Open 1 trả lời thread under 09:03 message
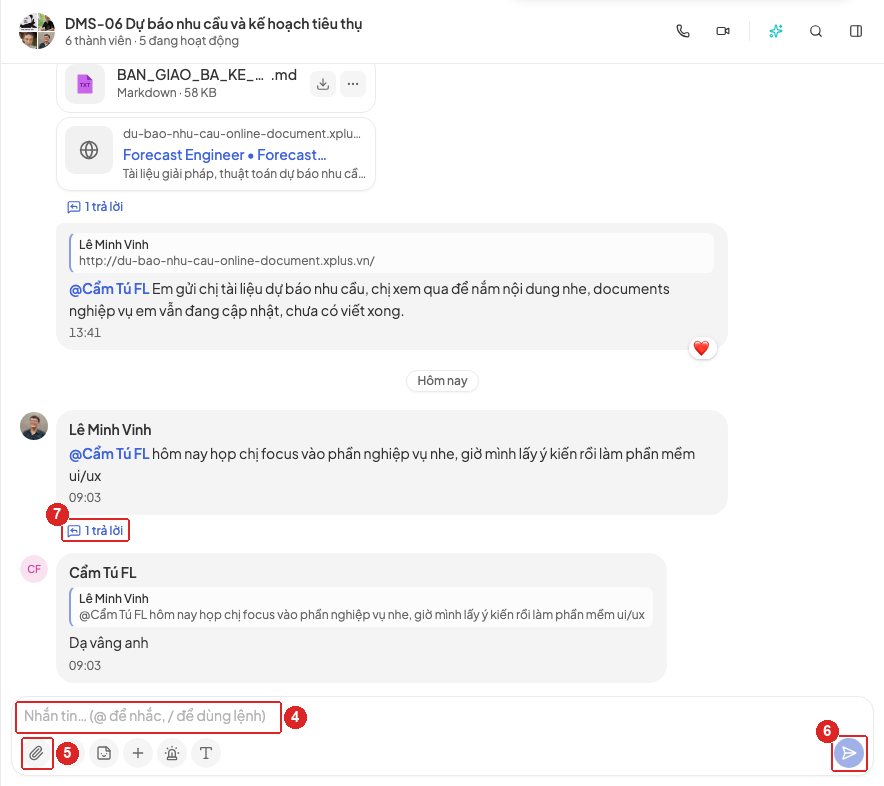 pyautogui.click(x=95, y=531)
